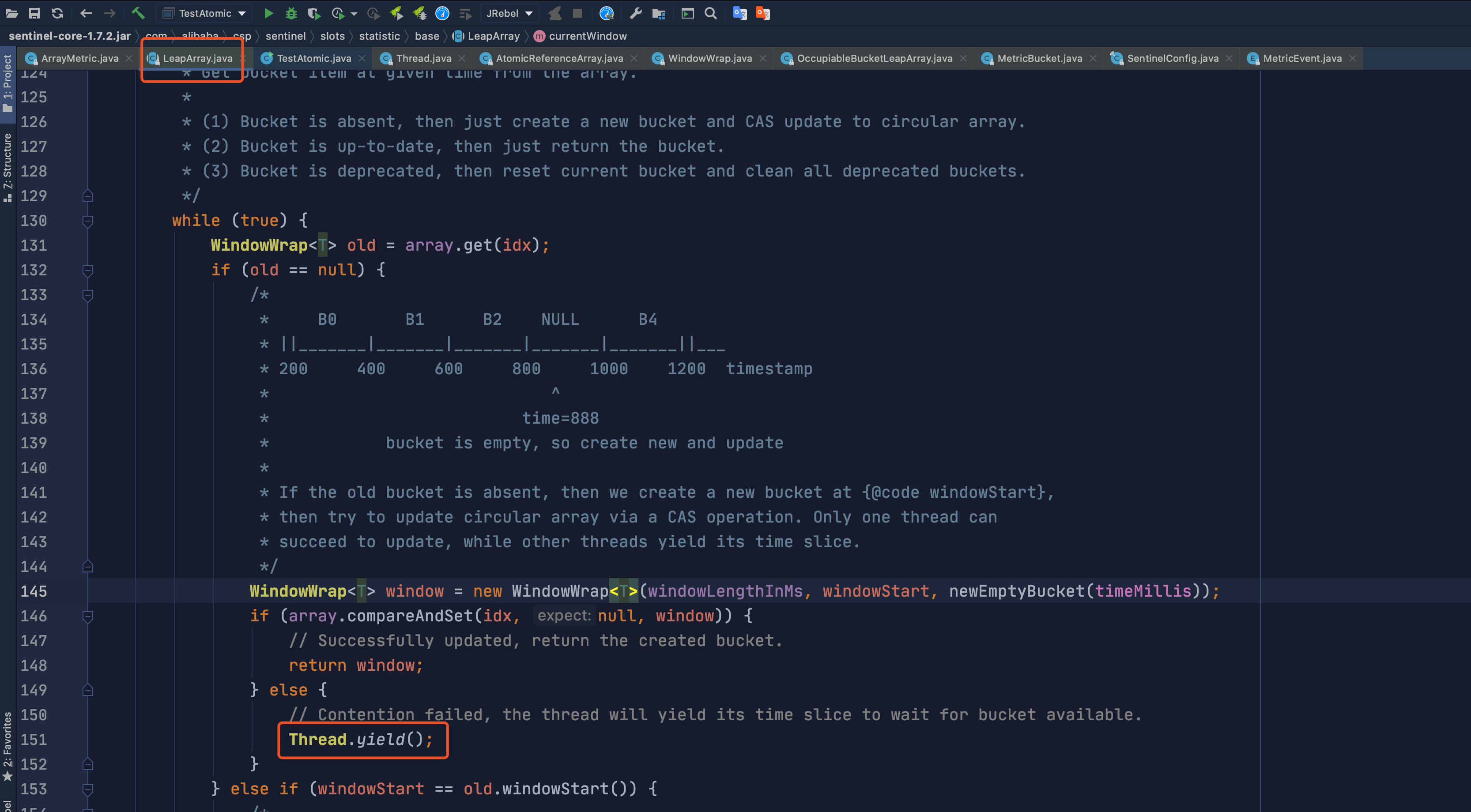The image size is (1471, 812).
Task: Collapse the fold marker at line 153
Action: 88,789
